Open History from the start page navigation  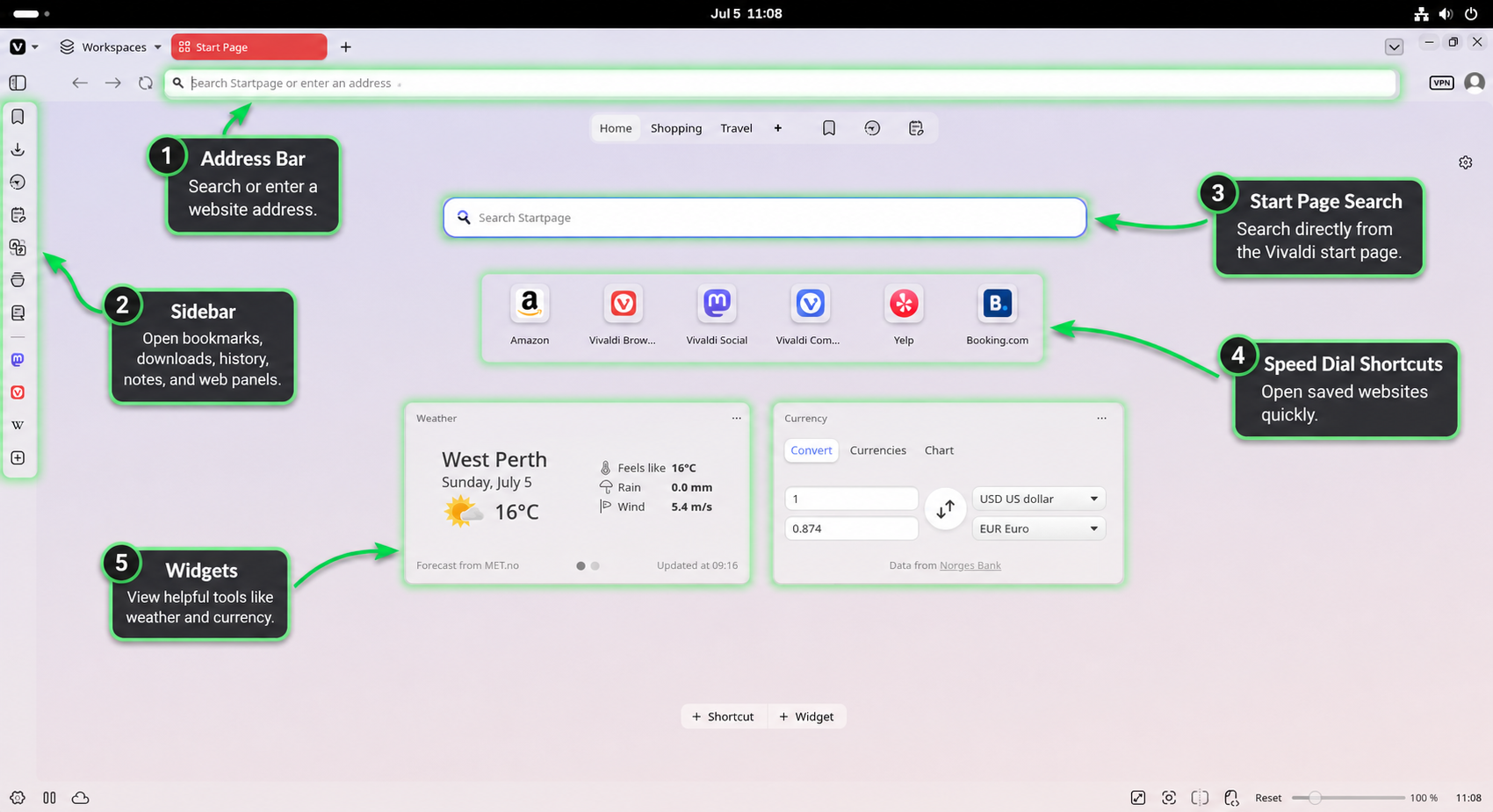pos(872,128)
